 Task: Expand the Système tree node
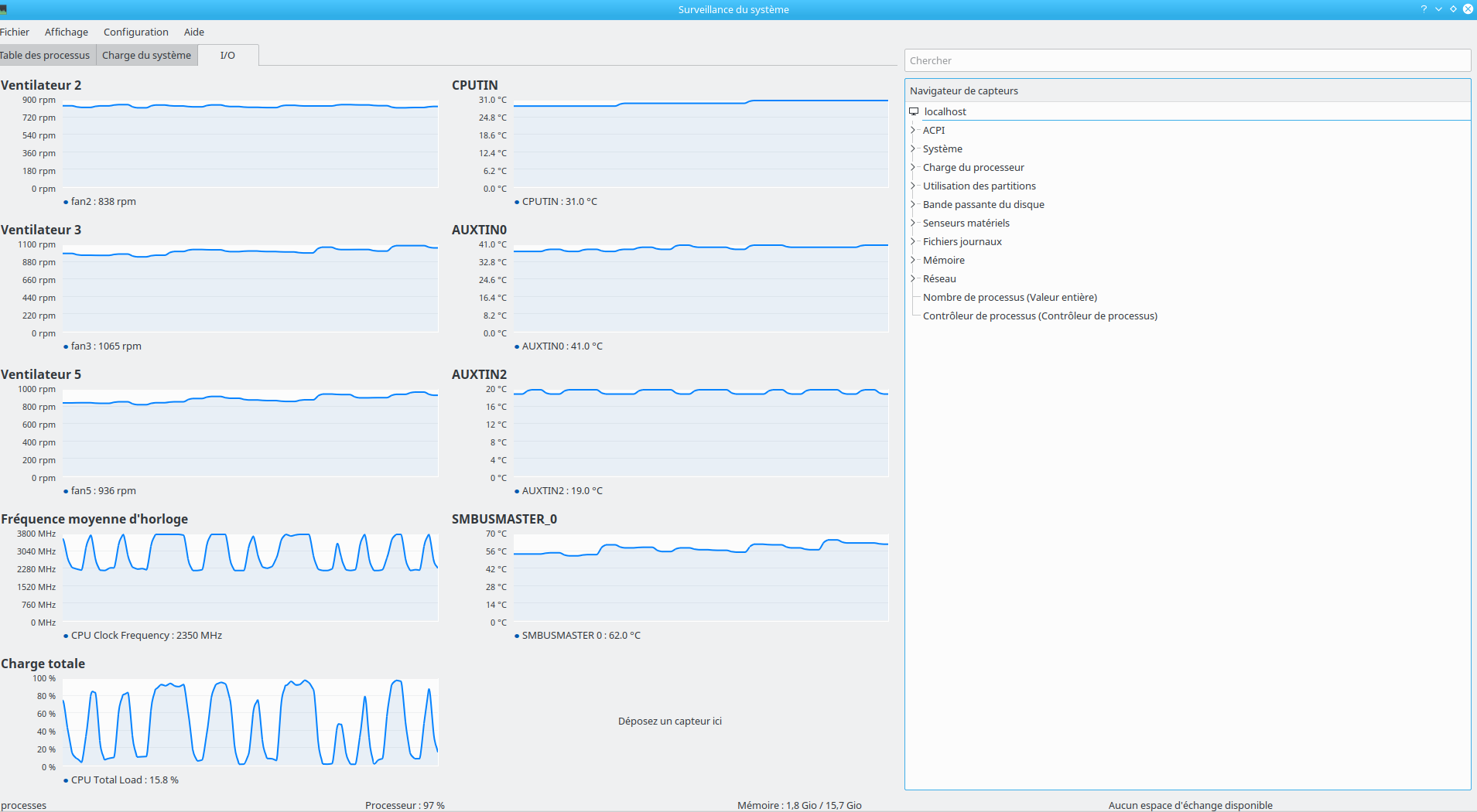pos(913,148)
